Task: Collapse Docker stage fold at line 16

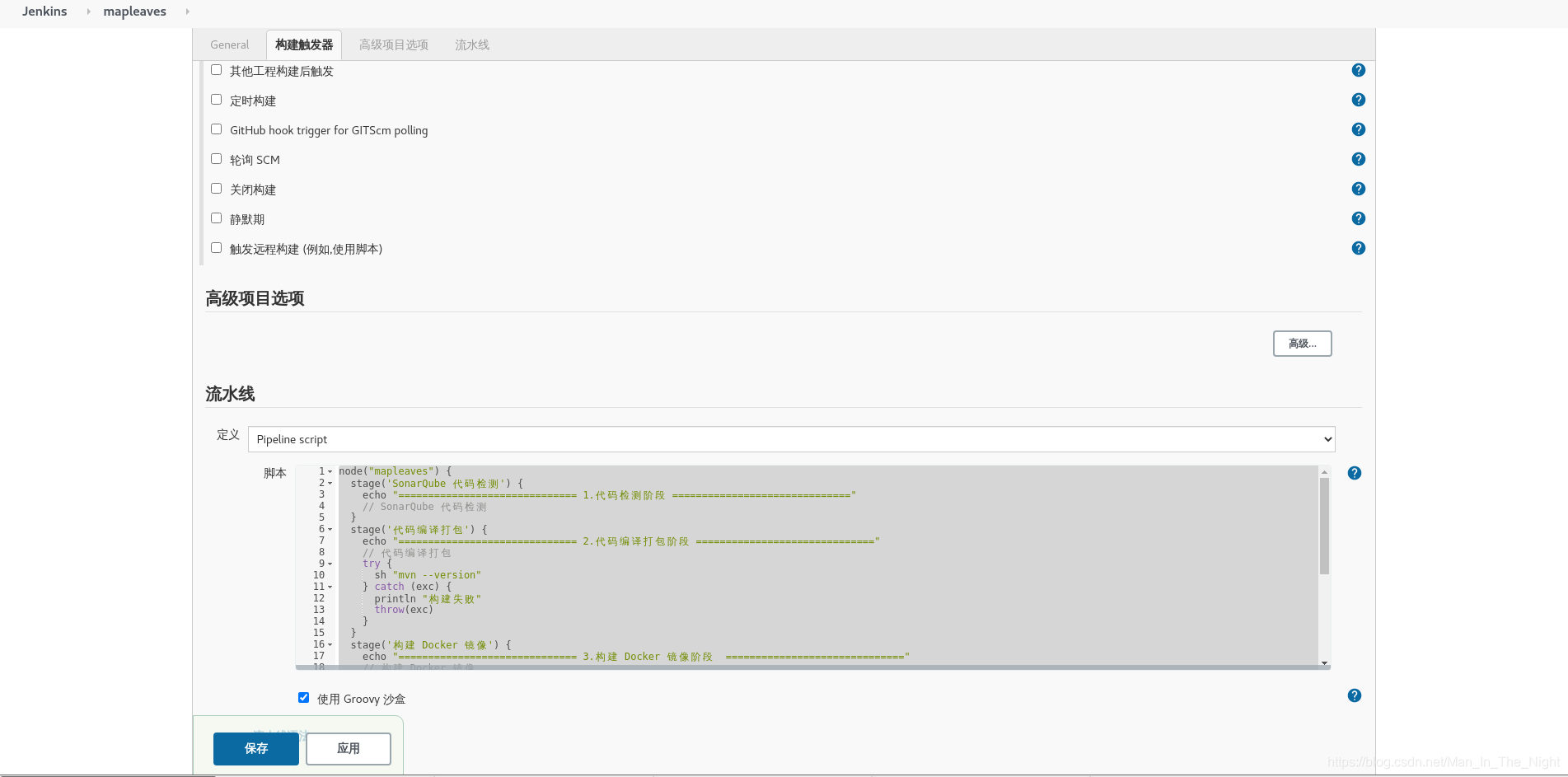Action: (x=330, y=645)
